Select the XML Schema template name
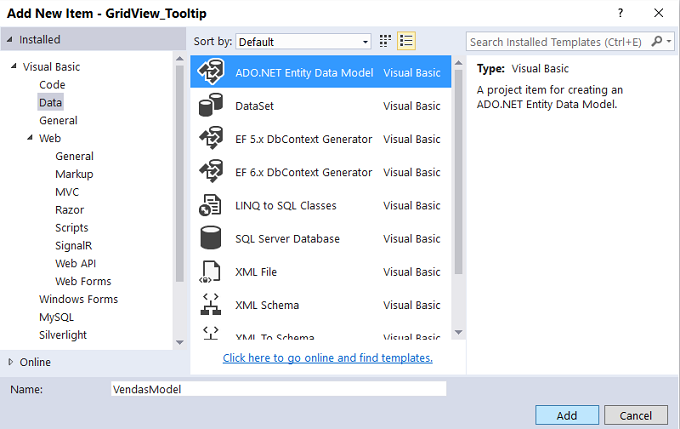This screenshot has width=680, height=429. click(x=267, y=305)
